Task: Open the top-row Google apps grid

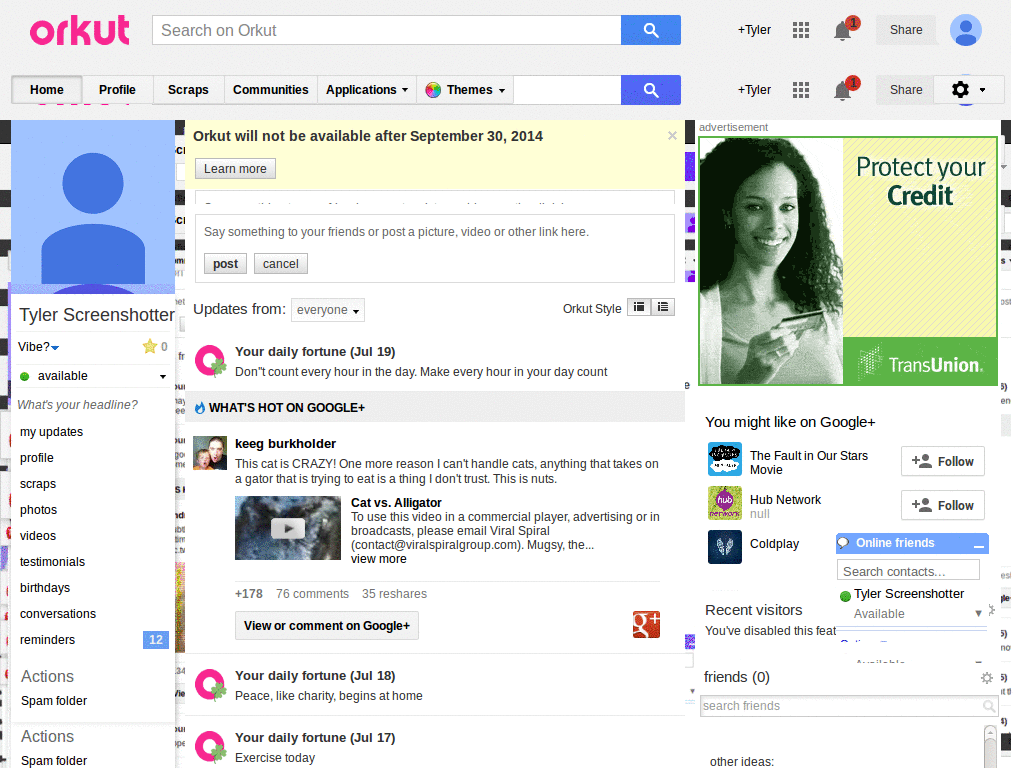Action: pos(801,30)
